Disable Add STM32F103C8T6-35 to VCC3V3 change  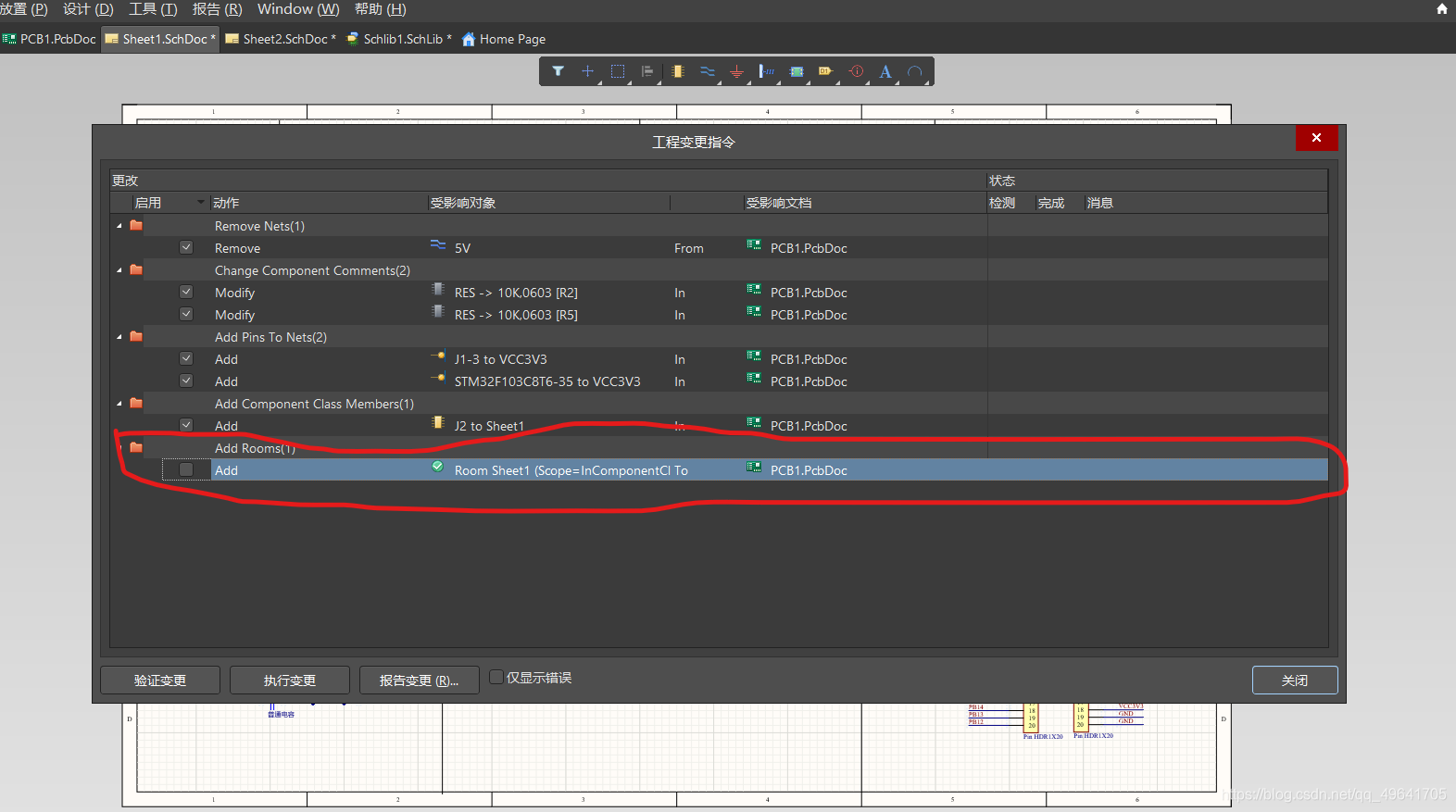coord(186,381)
